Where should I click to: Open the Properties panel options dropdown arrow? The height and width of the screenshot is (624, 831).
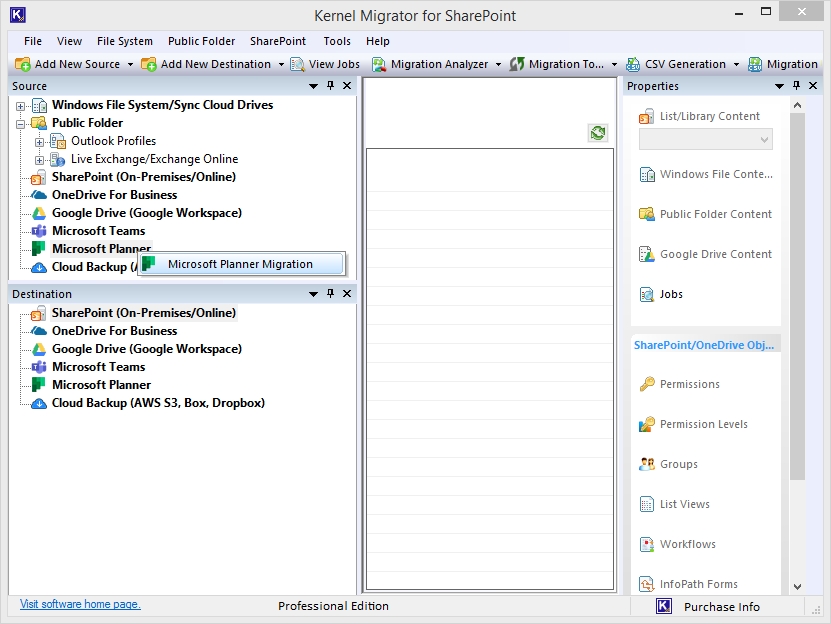pos(779,86)
